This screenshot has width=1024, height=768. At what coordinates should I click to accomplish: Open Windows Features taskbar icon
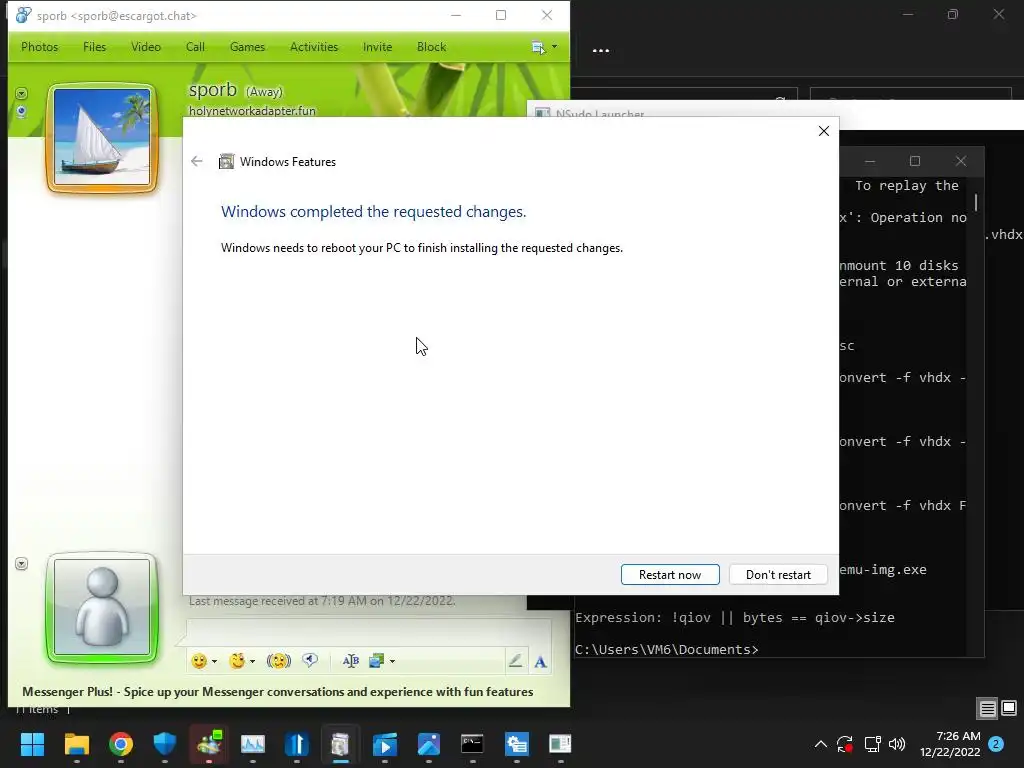coord(340,744)
